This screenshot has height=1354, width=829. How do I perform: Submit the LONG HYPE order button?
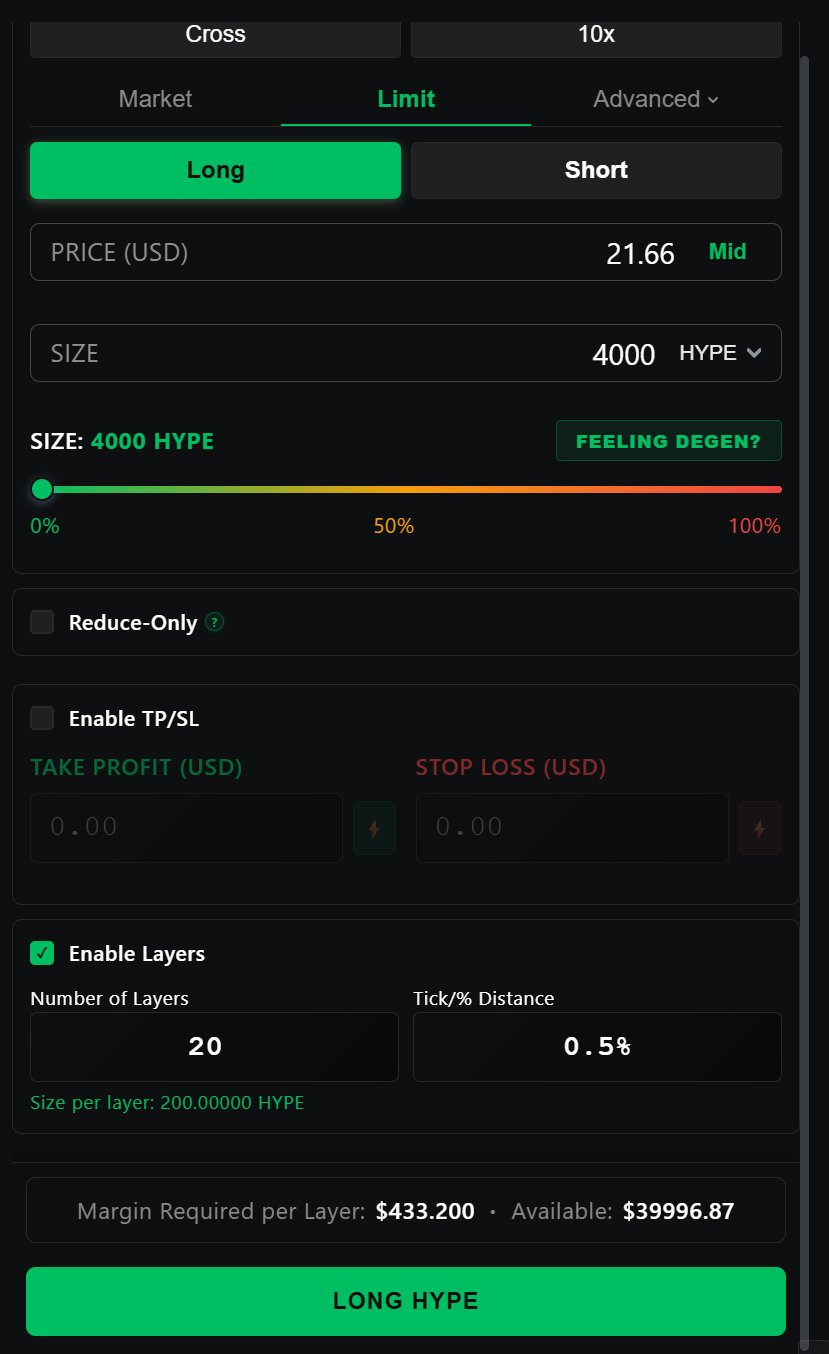pyautogui.click(x=406, y=1301)
